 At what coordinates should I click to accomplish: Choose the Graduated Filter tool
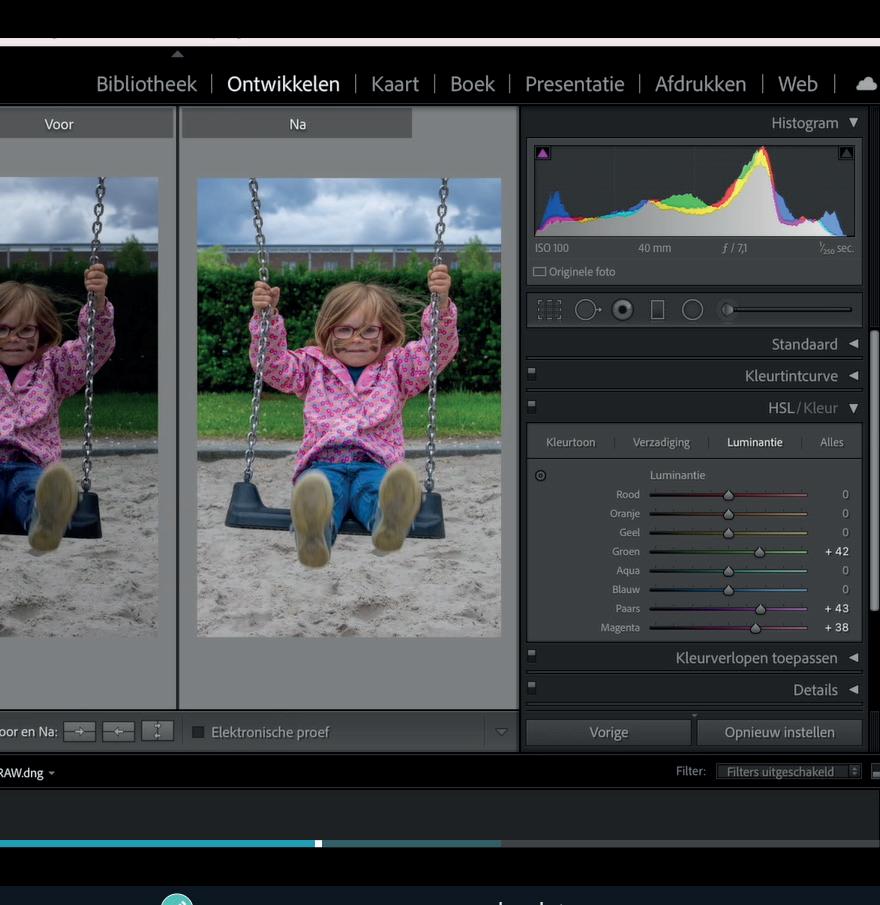[657, 310]
